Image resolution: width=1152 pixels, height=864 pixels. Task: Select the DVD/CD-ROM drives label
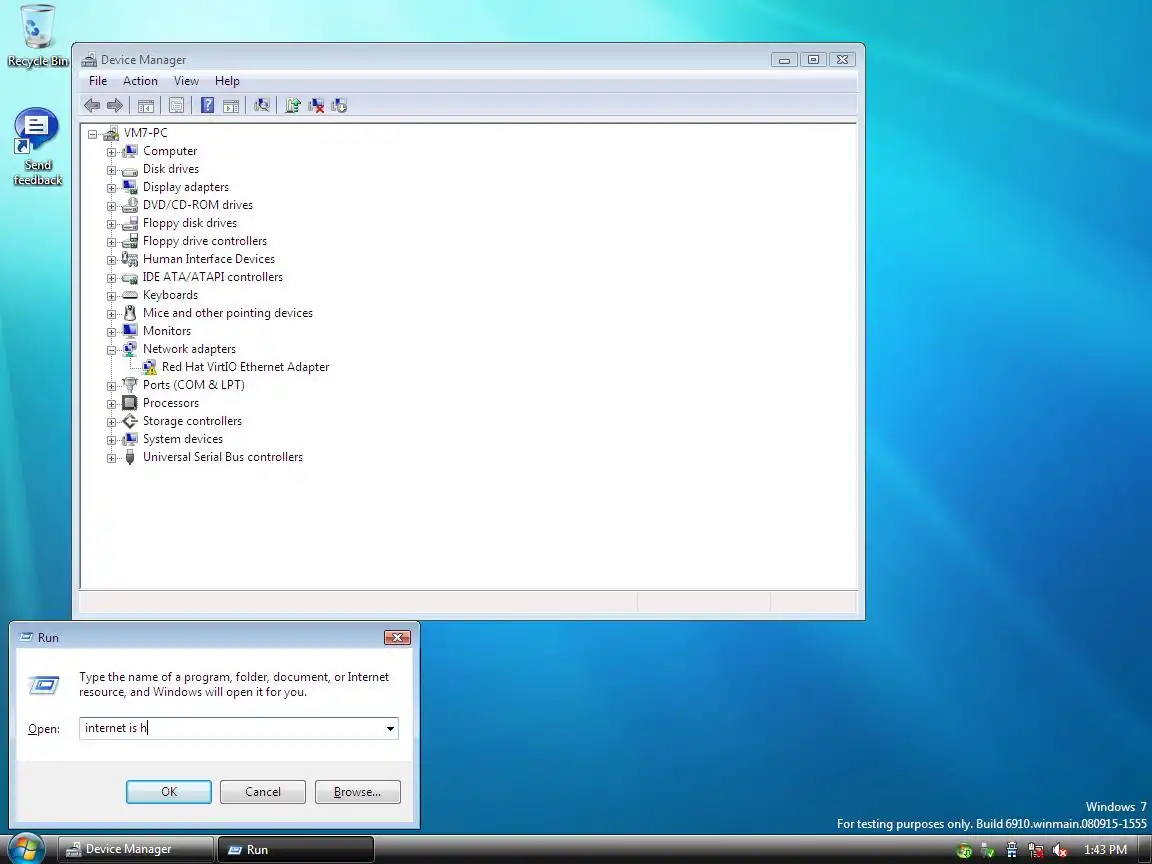(198, 205)
